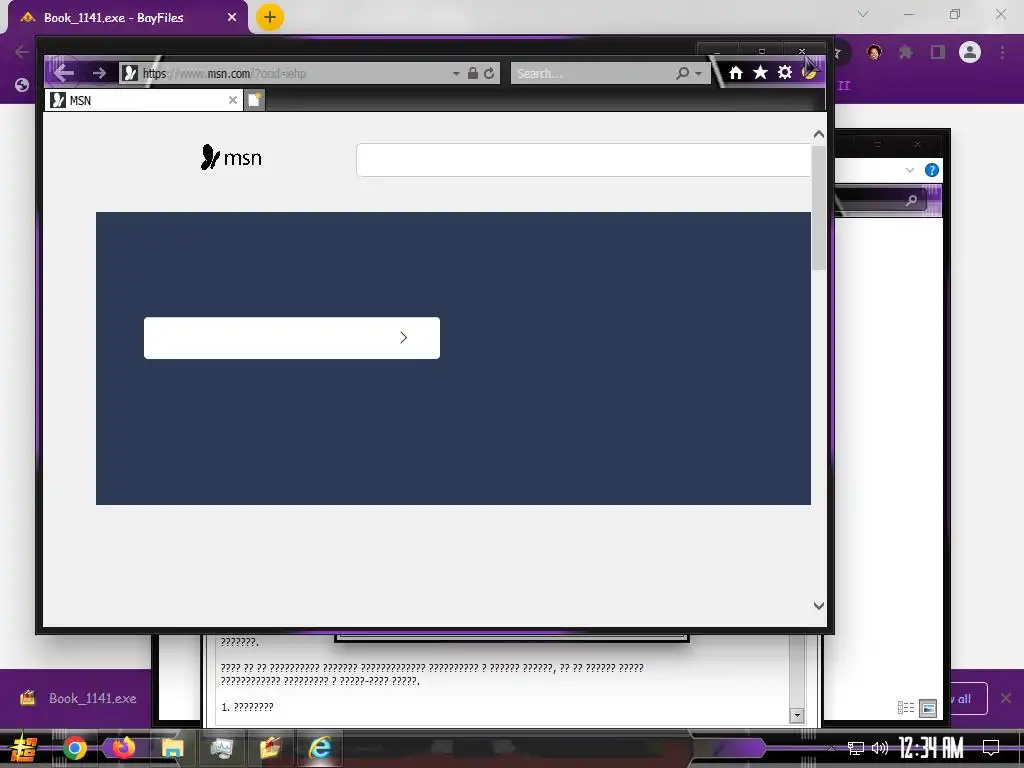This screenshot has height=768, width=1024.
Task: Close the Chrome downloads bar
Action: (x=1006, y=699)
